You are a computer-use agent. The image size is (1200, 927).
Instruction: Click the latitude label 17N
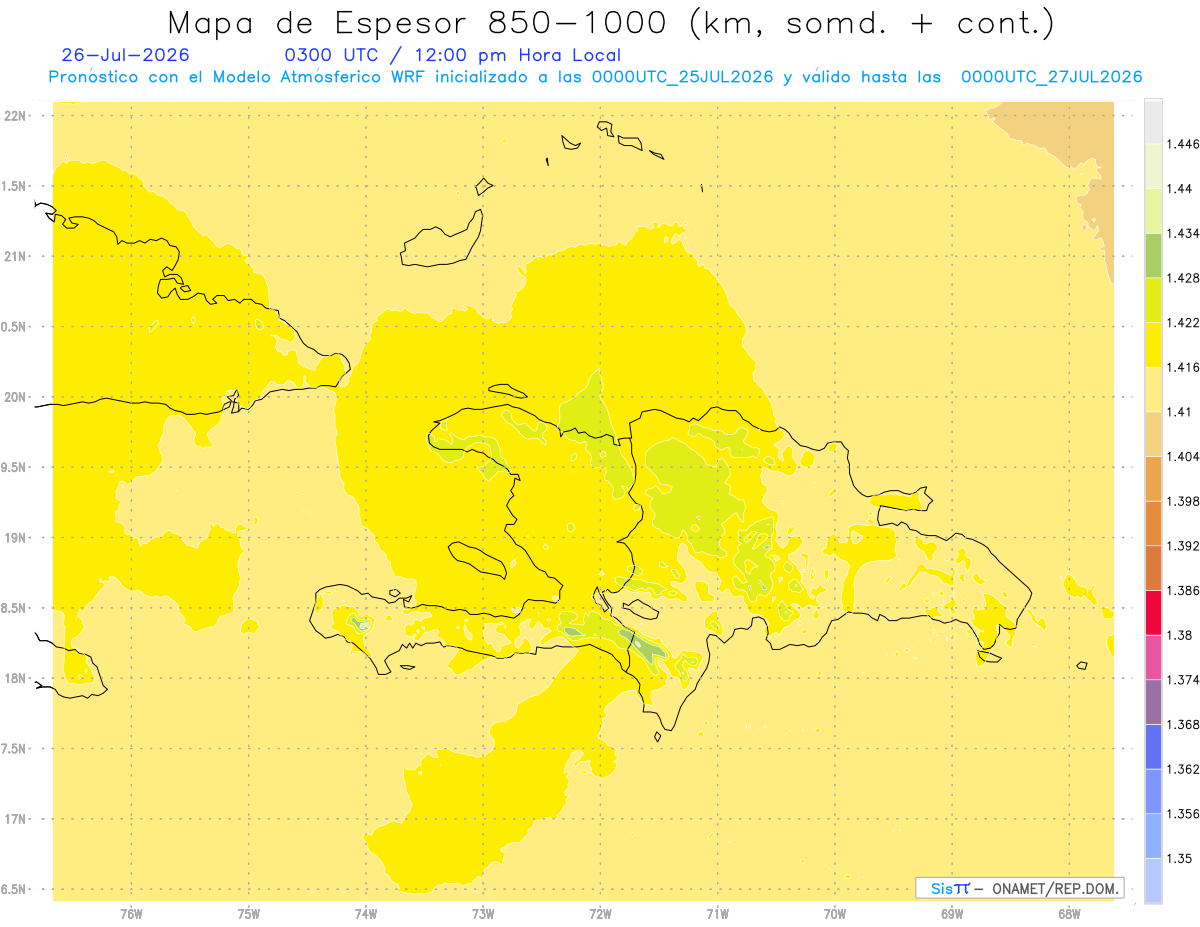(17, 819)
